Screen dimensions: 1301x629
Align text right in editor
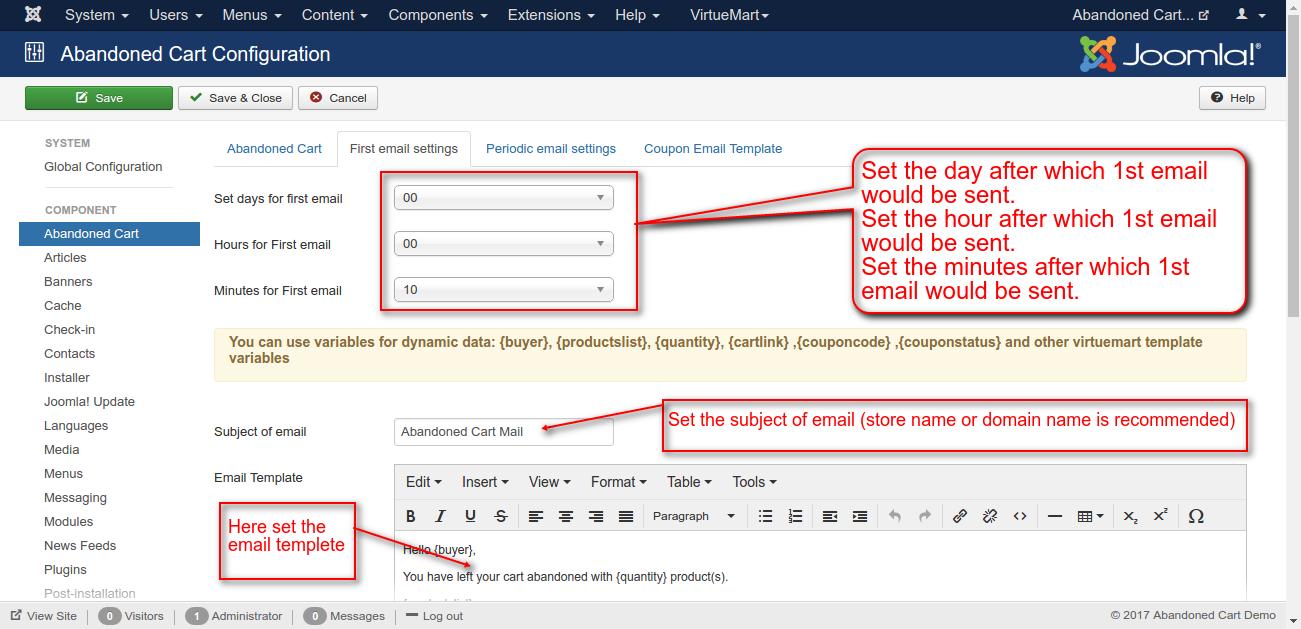pyautogui.click(x=596, y=516)
